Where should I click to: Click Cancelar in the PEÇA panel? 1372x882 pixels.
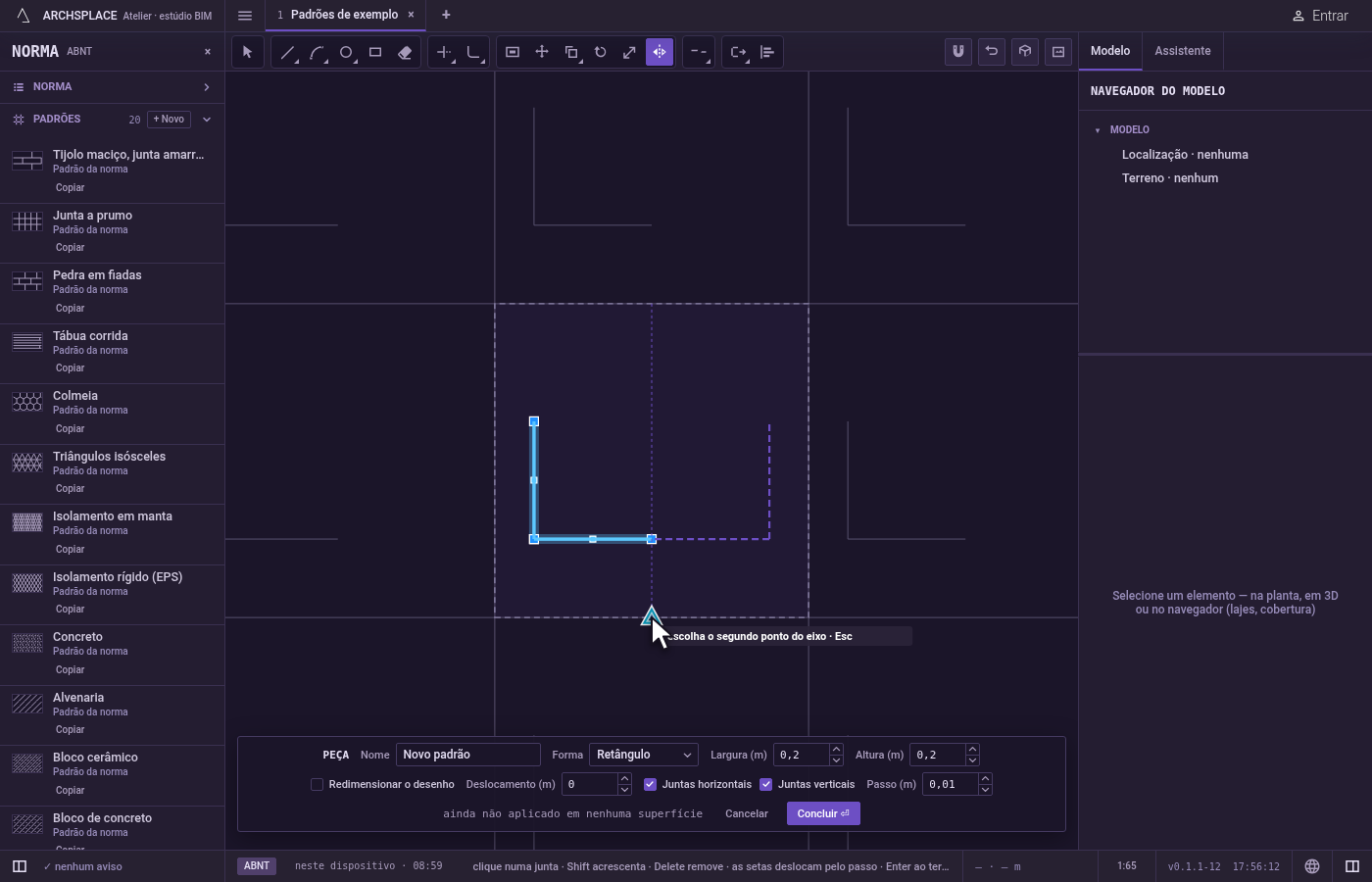pyautogui.click(x=747, y=813)
